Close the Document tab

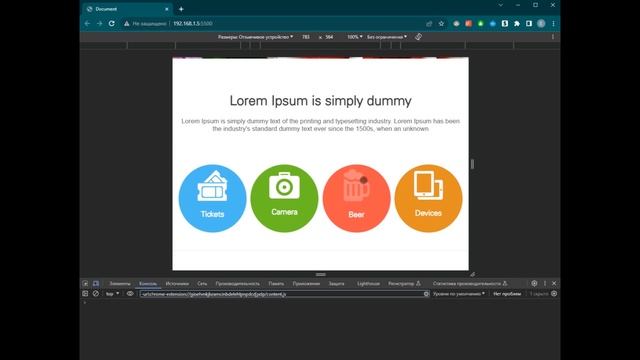coord(167,9)
